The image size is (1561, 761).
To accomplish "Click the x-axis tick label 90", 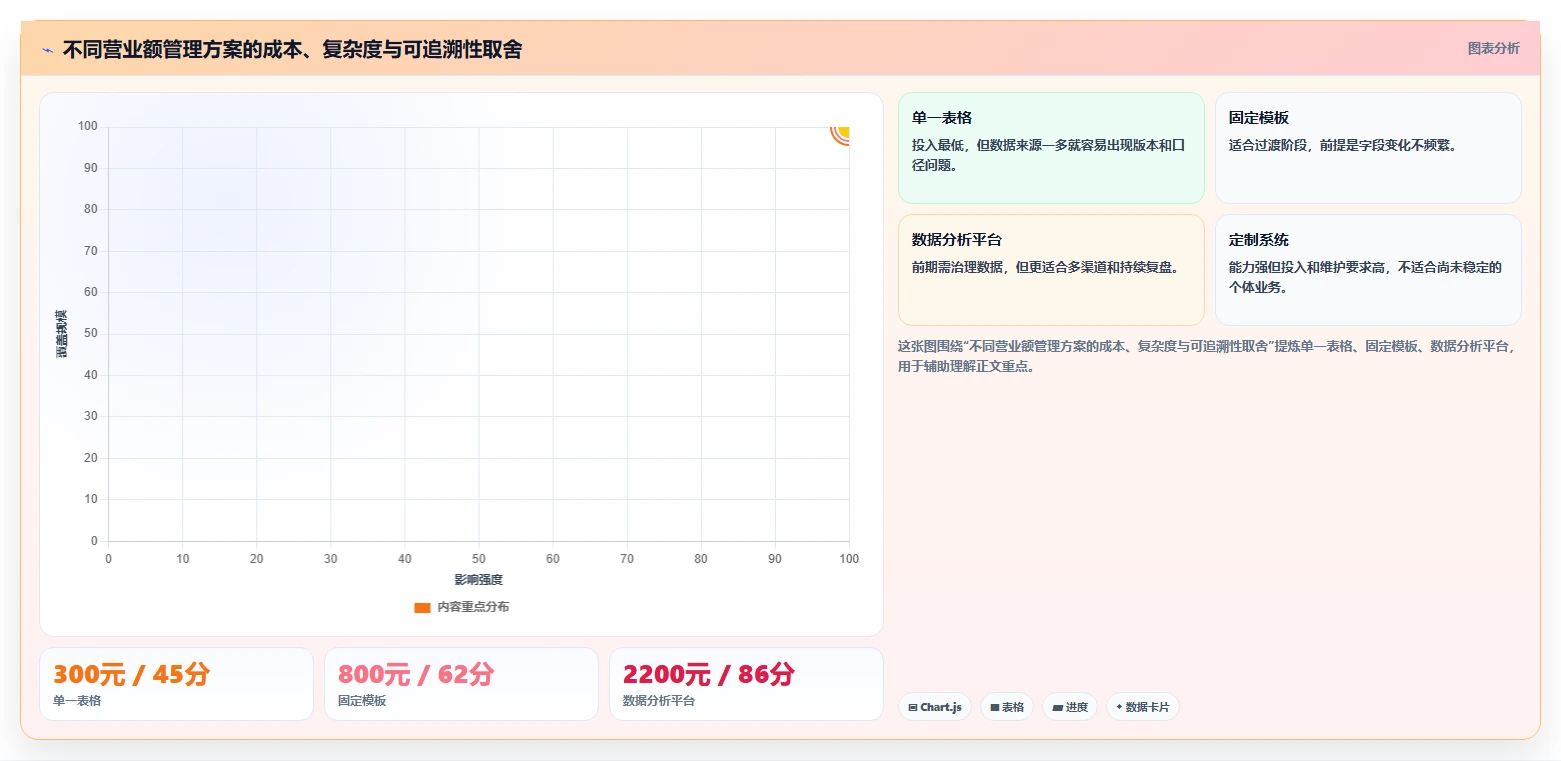I will (775, 559).
